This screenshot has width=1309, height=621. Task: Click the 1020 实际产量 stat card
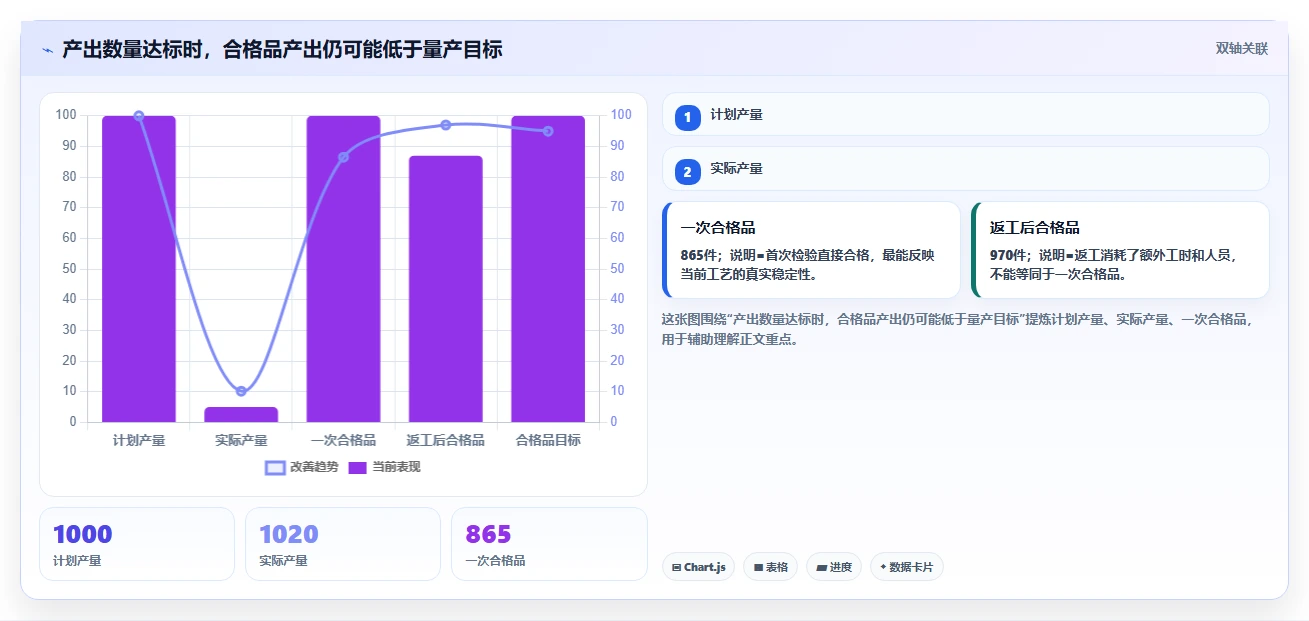tap(343, 544)
